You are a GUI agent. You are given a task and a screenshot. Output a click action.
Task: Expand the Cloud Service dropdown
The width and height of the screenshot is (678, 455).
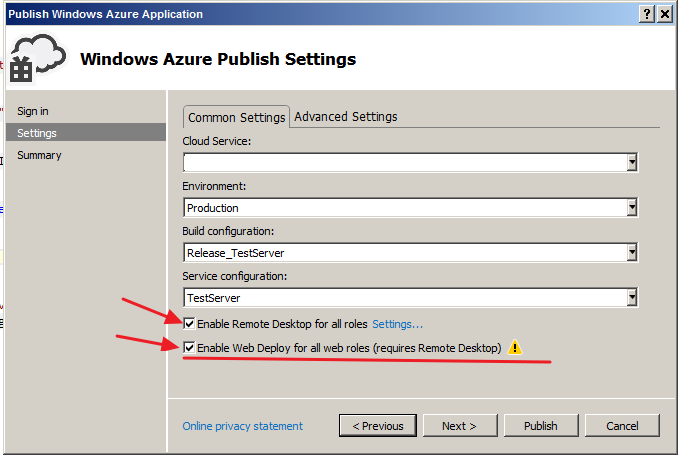pos(632,163)
